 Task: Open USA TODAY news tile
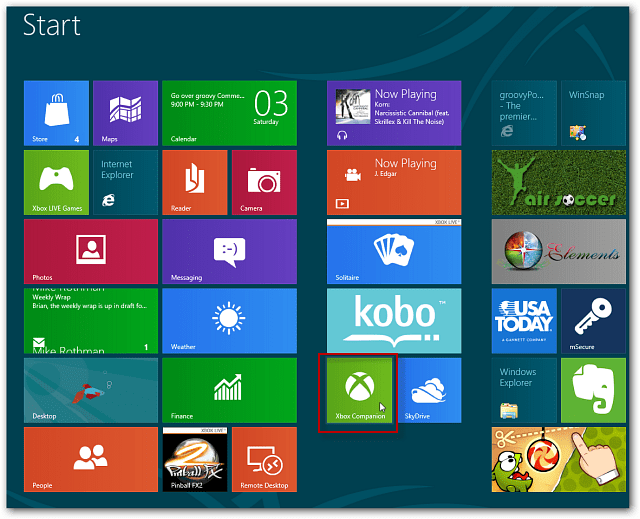click(524, 321)
